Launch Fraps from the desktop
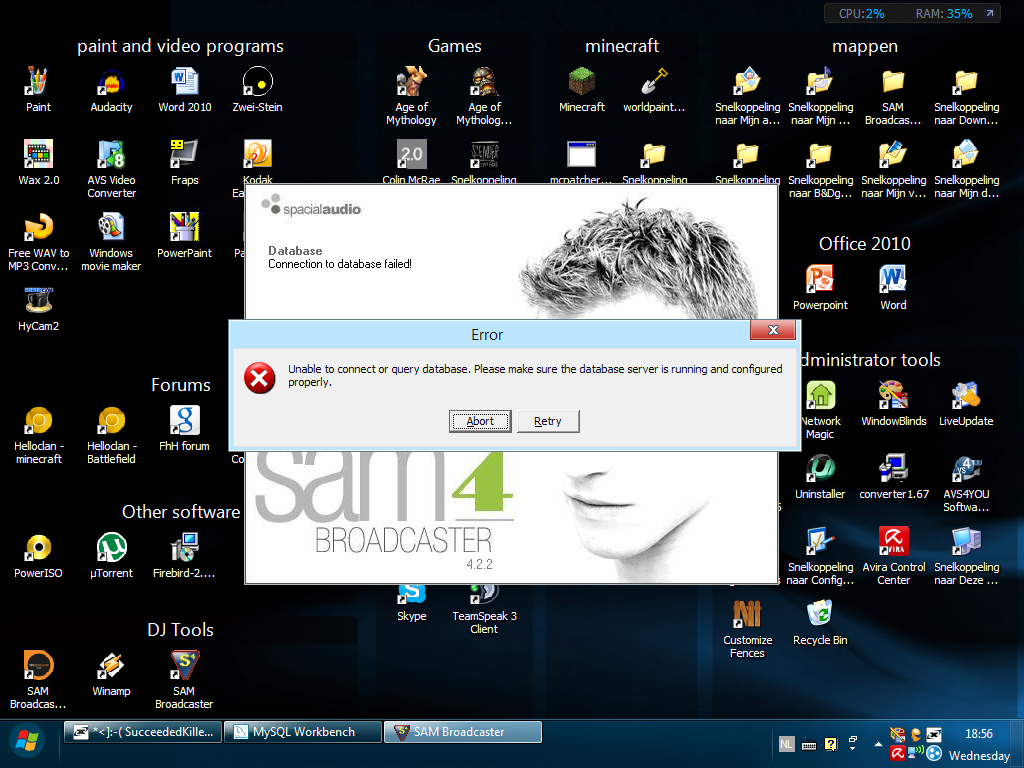 [x=185, y=163]
